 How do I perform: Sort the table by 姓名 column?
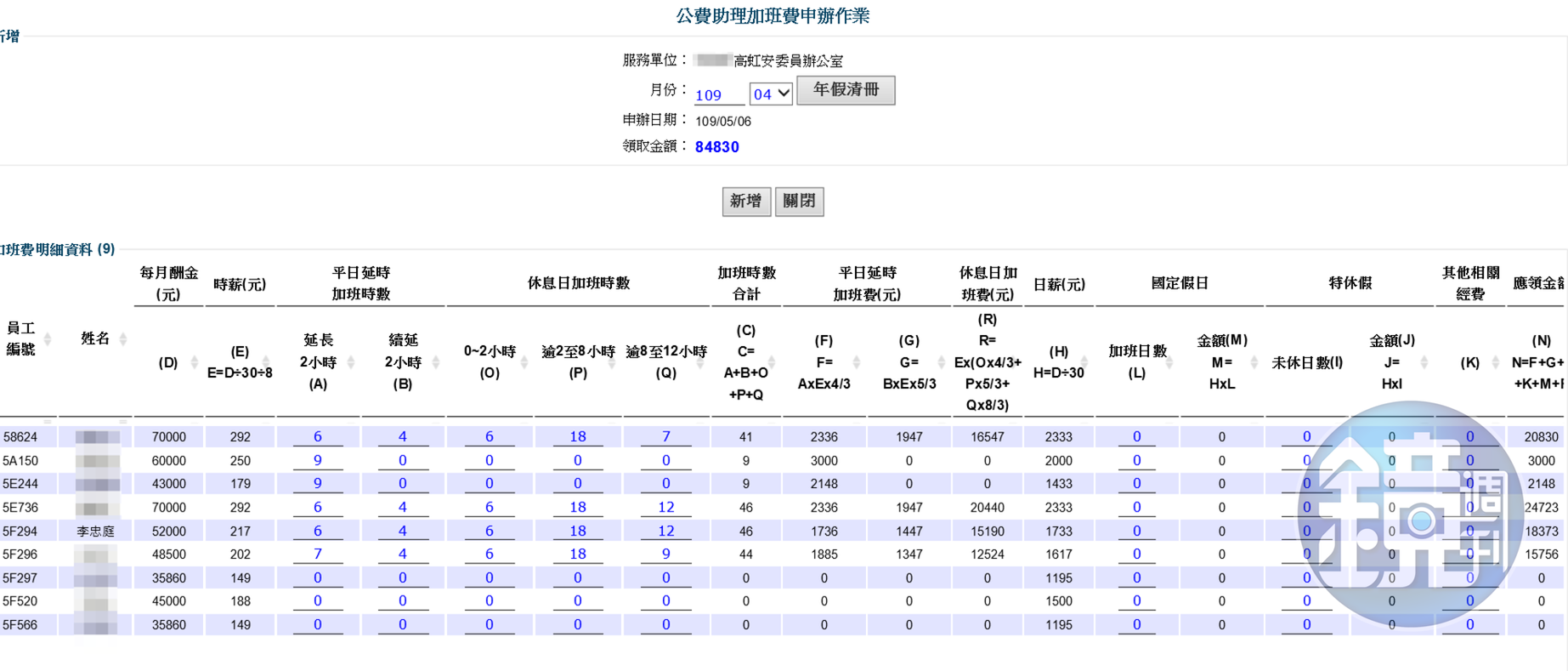(123, 339)
